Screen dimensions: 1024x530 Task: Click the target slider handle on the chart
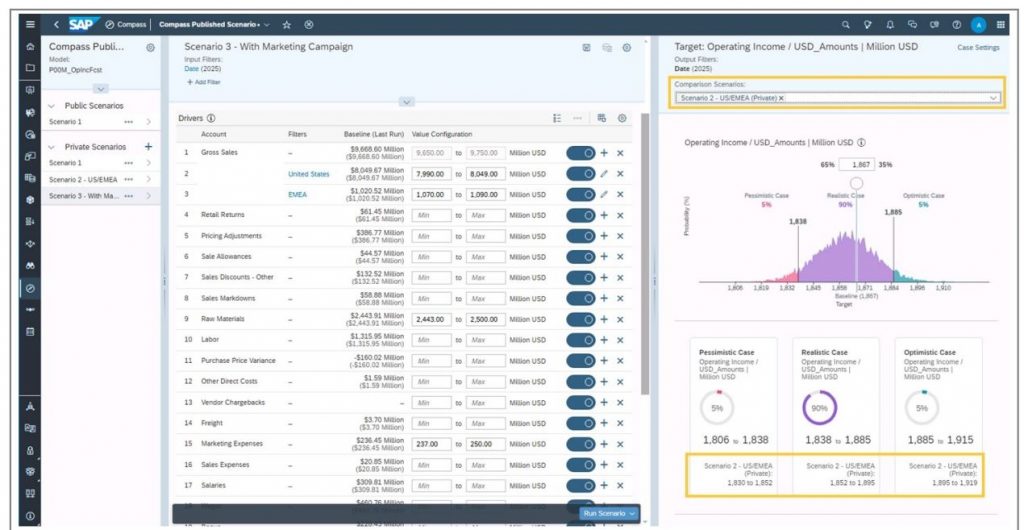tap(856, 183)
